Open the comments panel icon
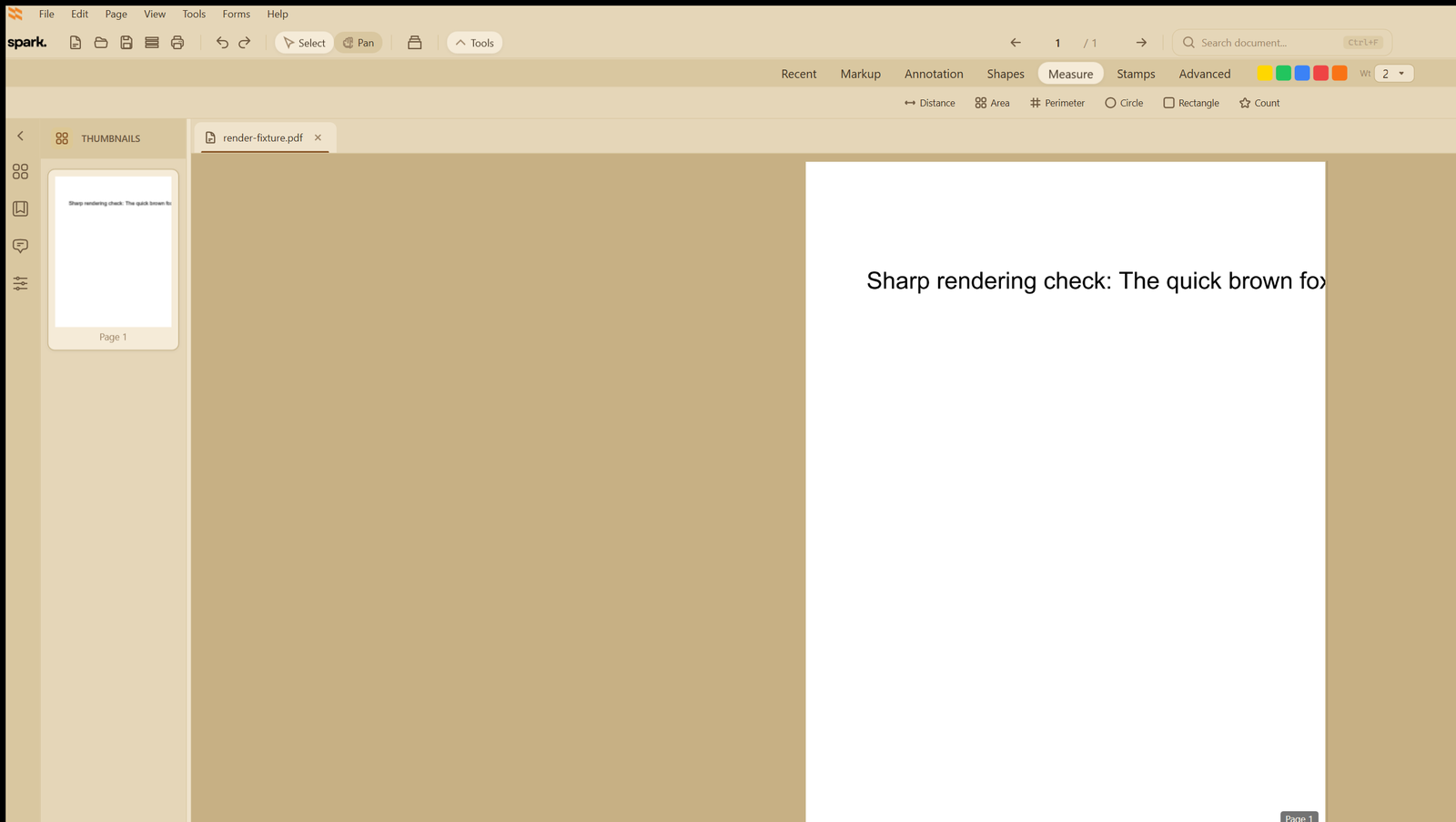Screen dimensions: 1456x822 [x=20, y=247]
